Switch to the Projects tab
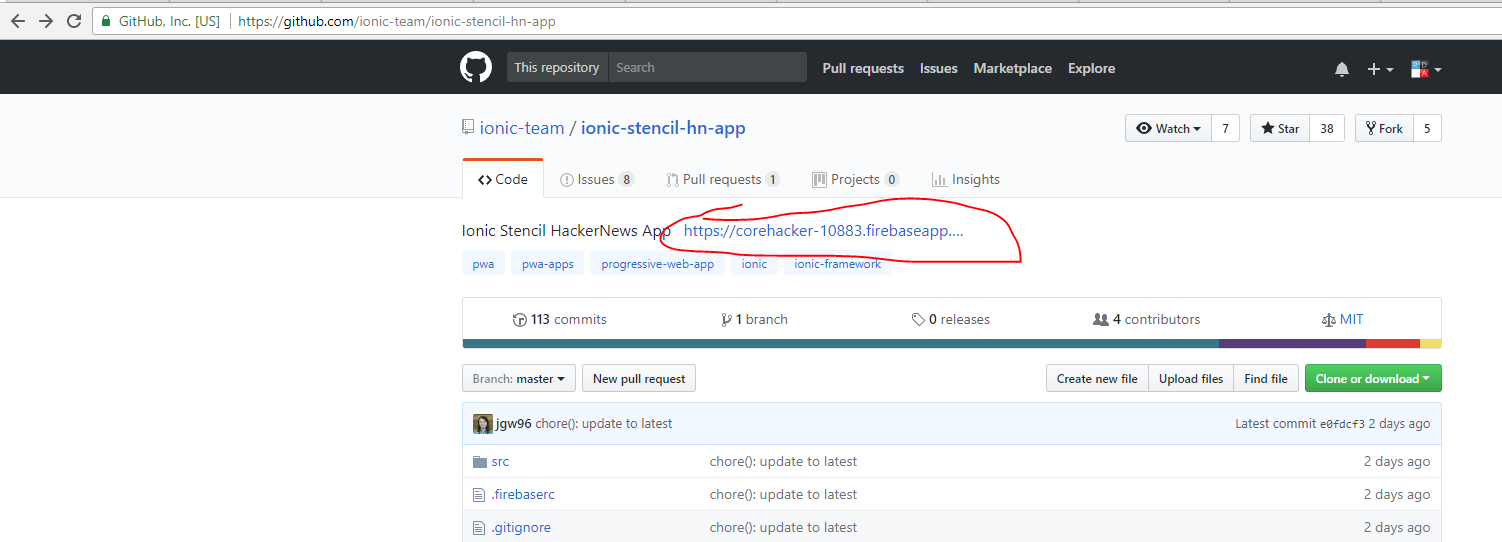The height and width of the screenshot is (542, 1502). 855,179
